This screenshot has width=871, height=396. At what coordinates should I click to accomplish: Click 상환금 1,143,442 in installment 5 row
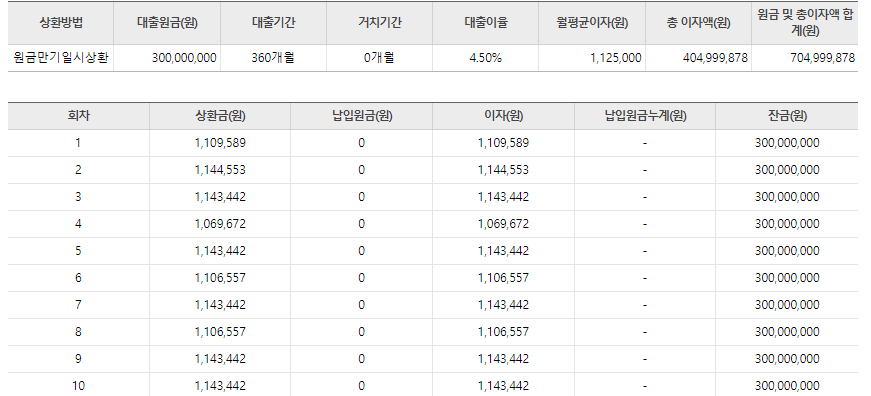(x=220, y=250)
